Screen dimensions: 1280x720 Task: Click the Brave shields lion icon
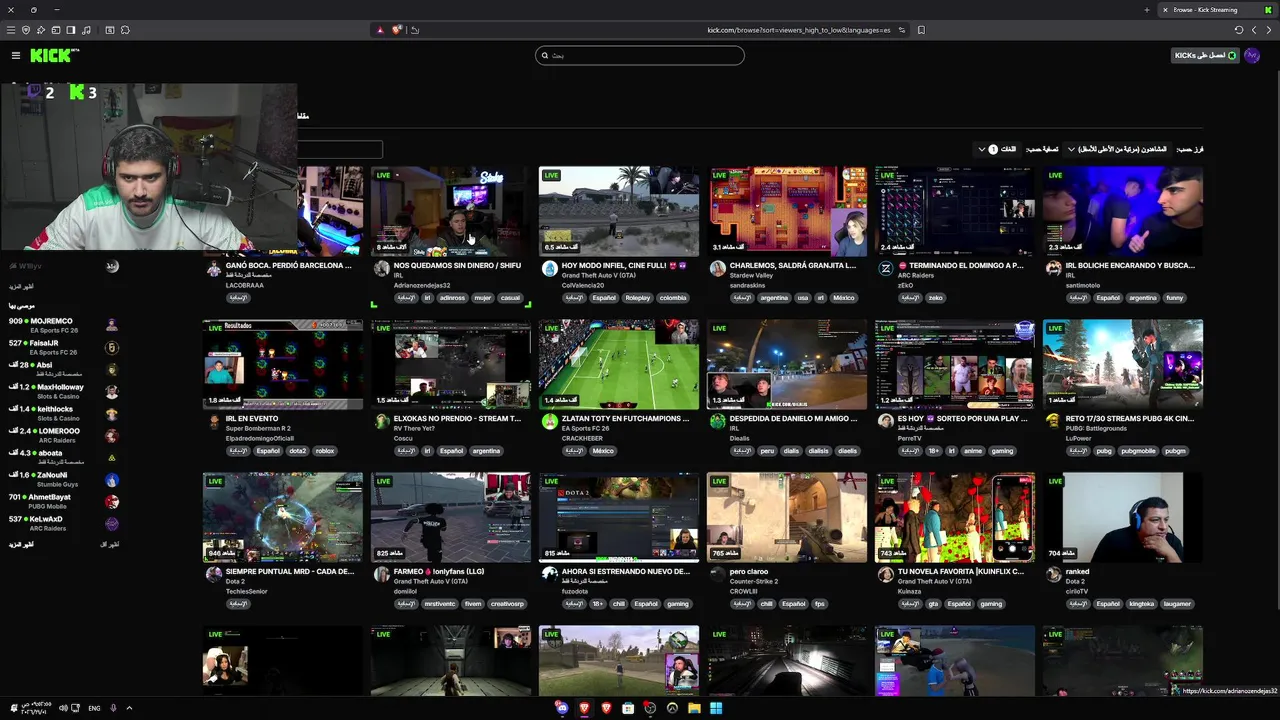point(397,30)
